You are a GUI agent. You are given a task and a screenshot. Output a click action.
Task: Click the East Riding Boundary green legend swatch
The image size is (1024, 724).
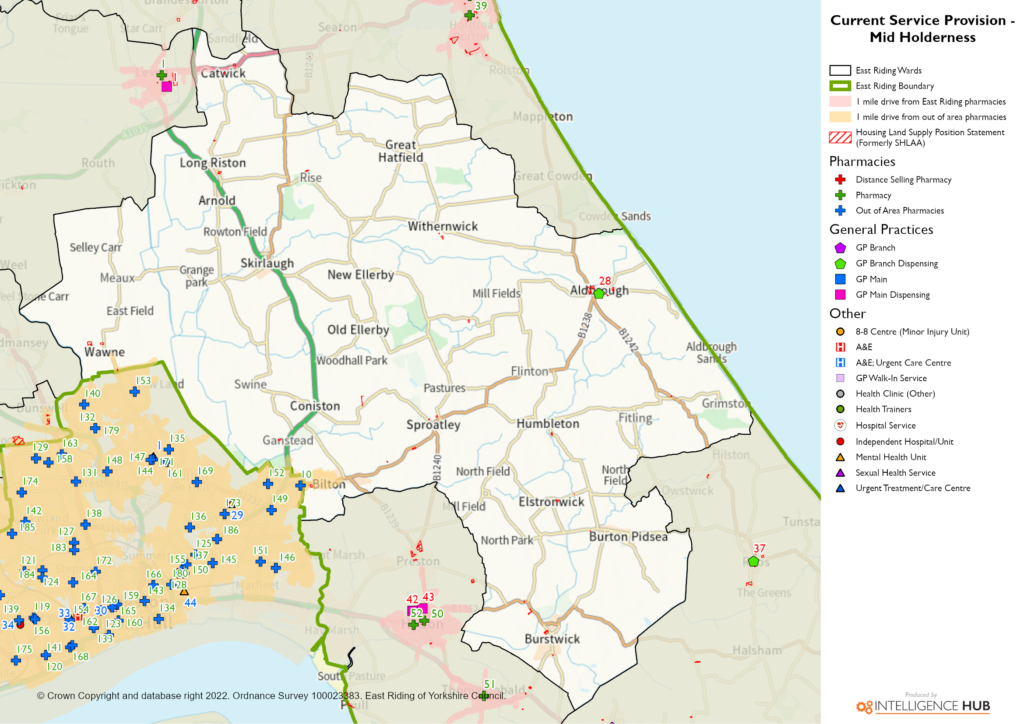tap(839, 87)
